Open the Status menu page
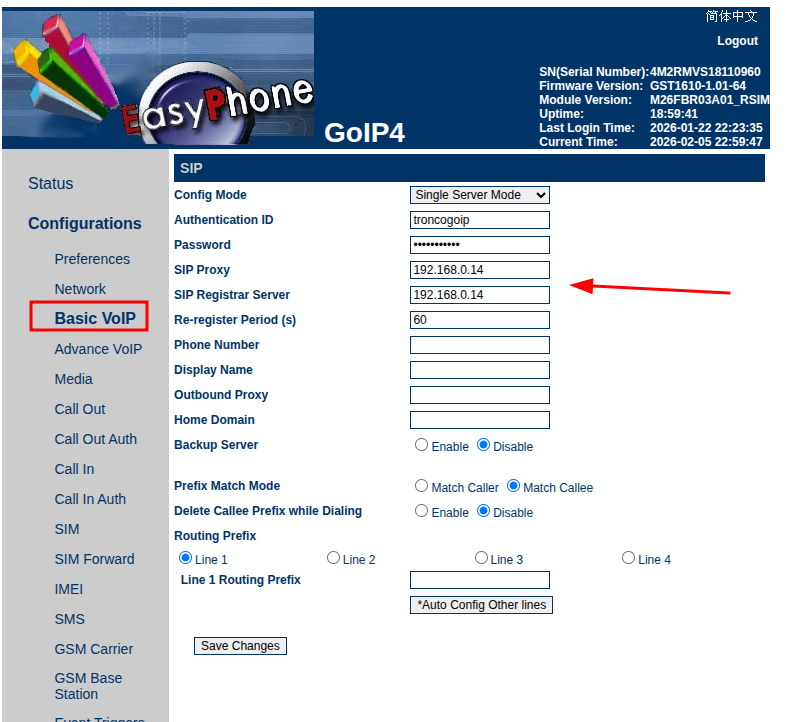The width and height of the screenshot is (812, 722). (50, 183)
